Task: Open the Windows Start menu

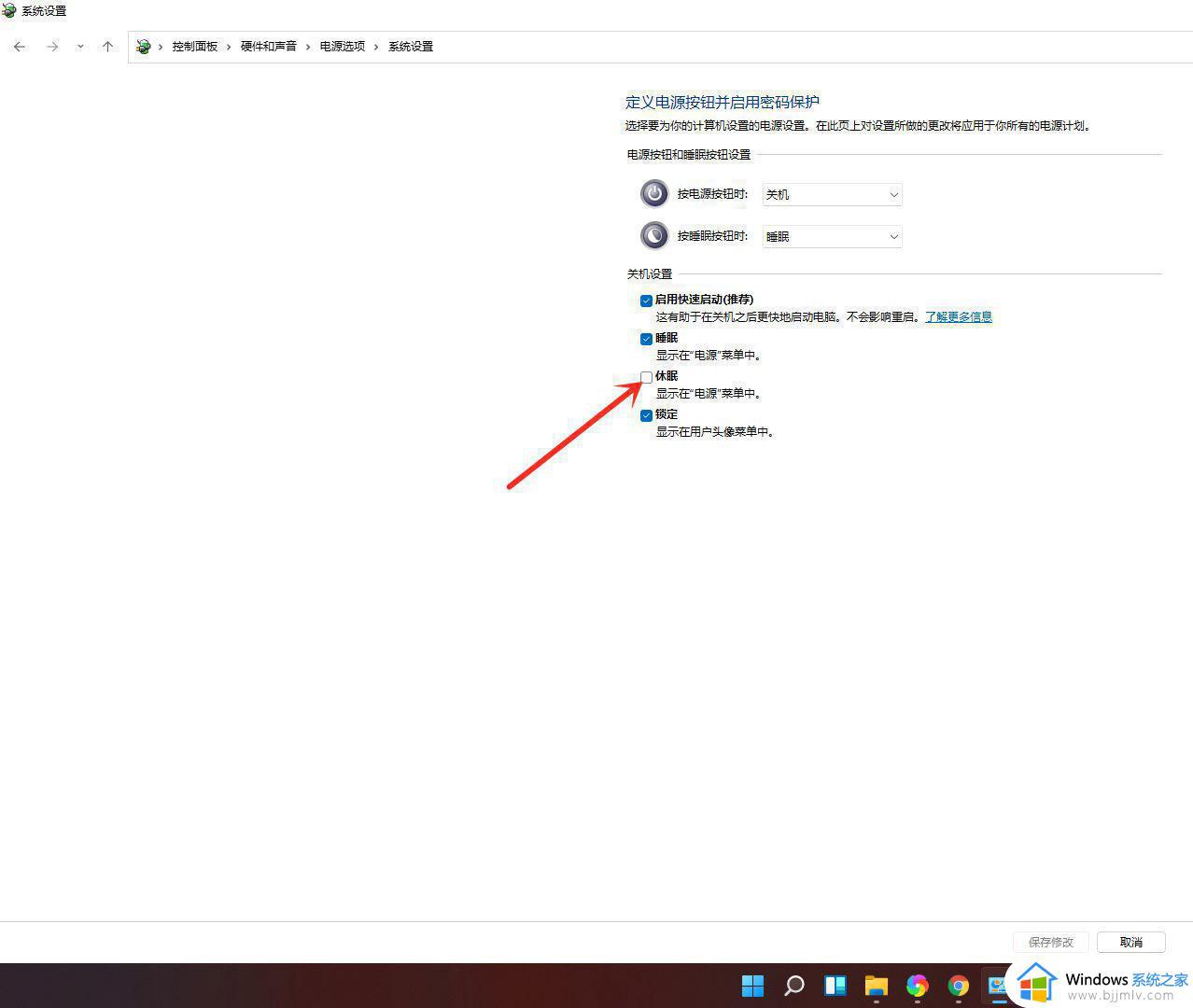Action: (752, 986)
